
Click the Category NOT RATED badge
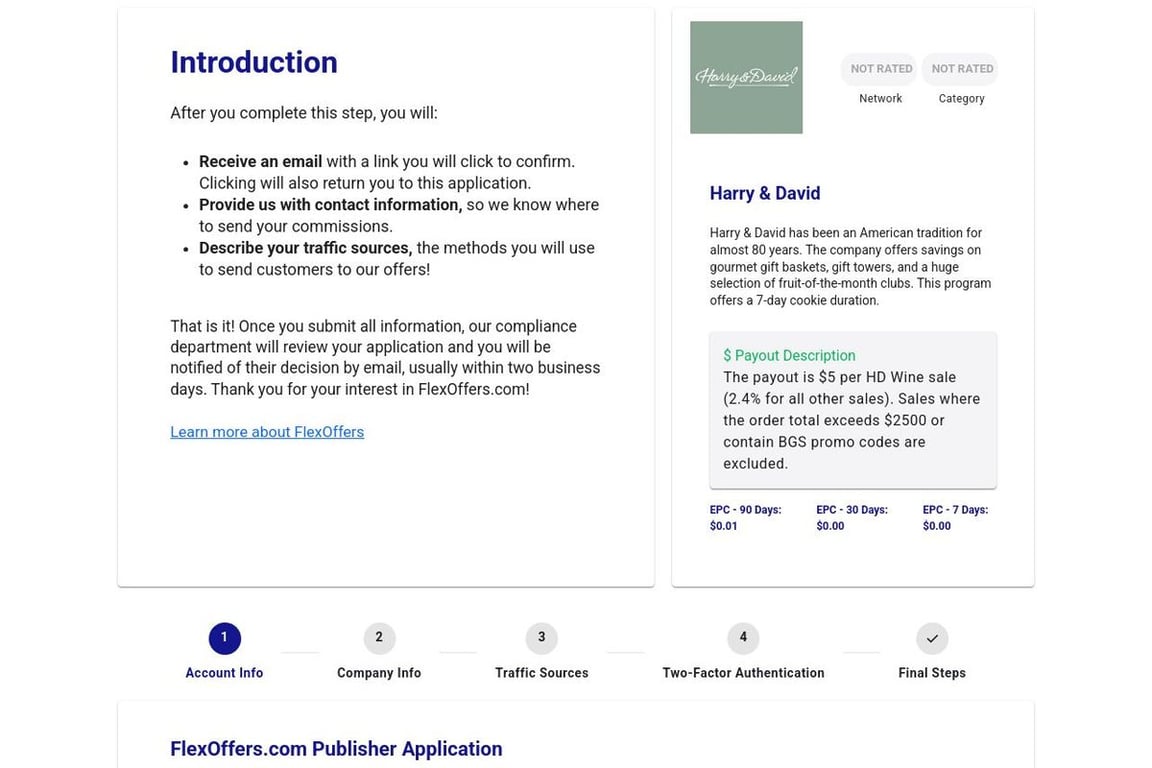pos(961,69)
